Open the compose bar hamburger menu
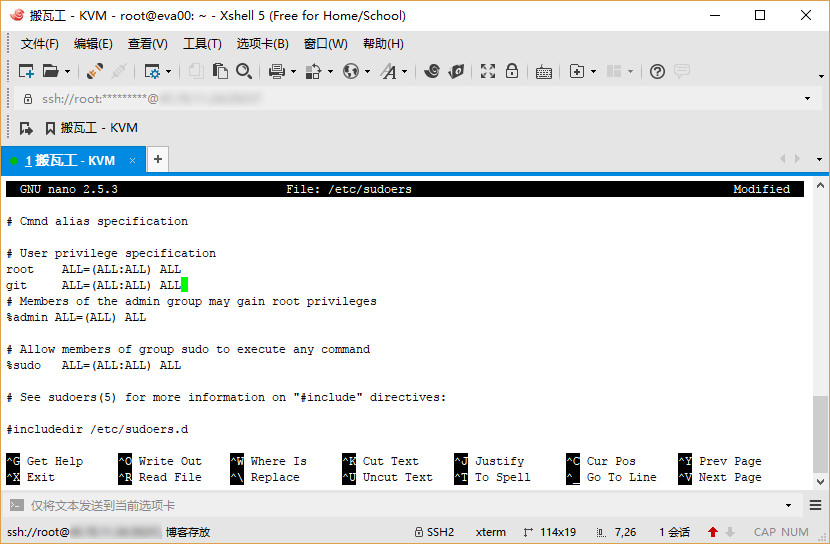 pos(789,506)
